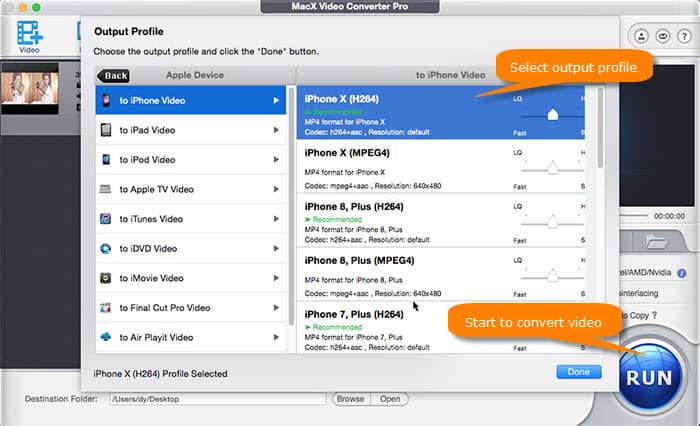Expand the to Air Playit Video arrow
Screen dimensions: 700x426
(276, 337)
